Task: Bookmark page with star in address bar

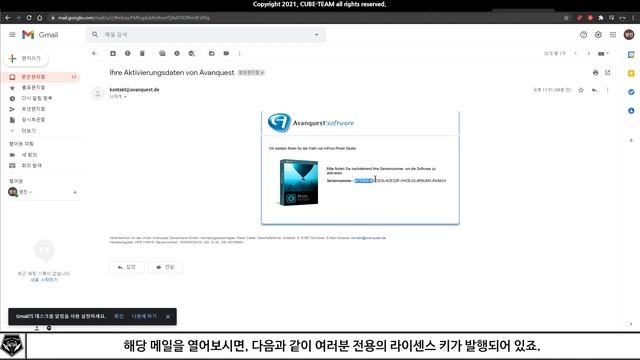Action: pos(566,18)
